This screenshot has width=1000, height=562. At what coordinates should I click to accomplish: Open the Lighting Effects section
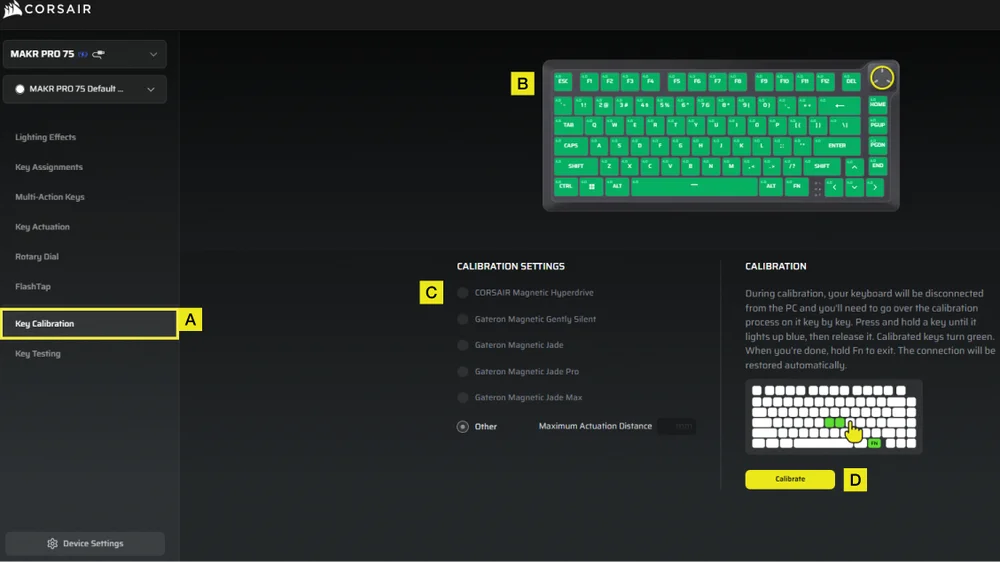[x=45, y=137]
